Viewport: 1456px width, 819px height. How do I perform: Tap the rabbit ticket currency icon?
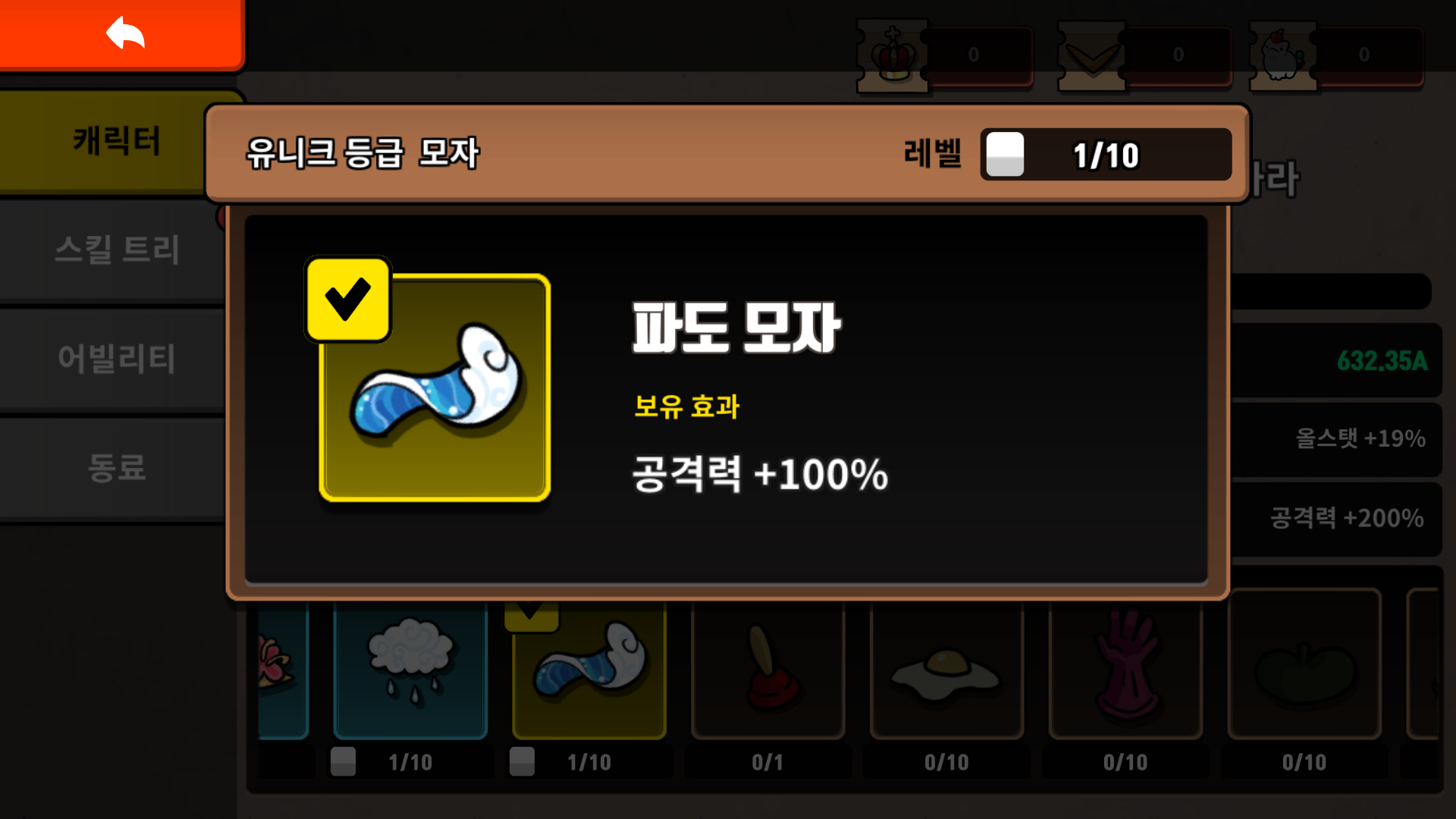pyautogui.click(x=1283, y=55)
